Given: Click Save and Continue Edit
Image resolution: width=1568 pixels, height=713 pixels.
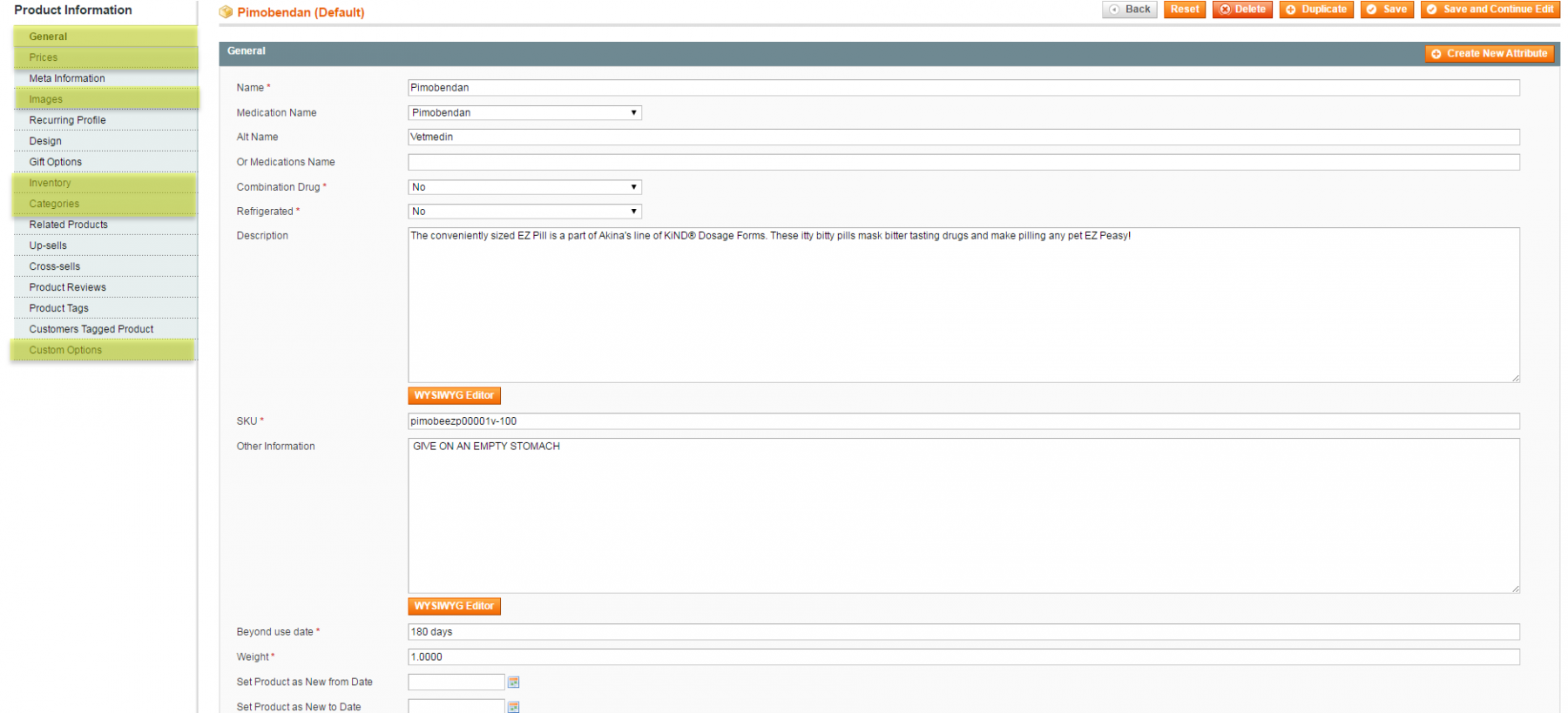Looking at the screenshot, I should (x=1490, y=10).
